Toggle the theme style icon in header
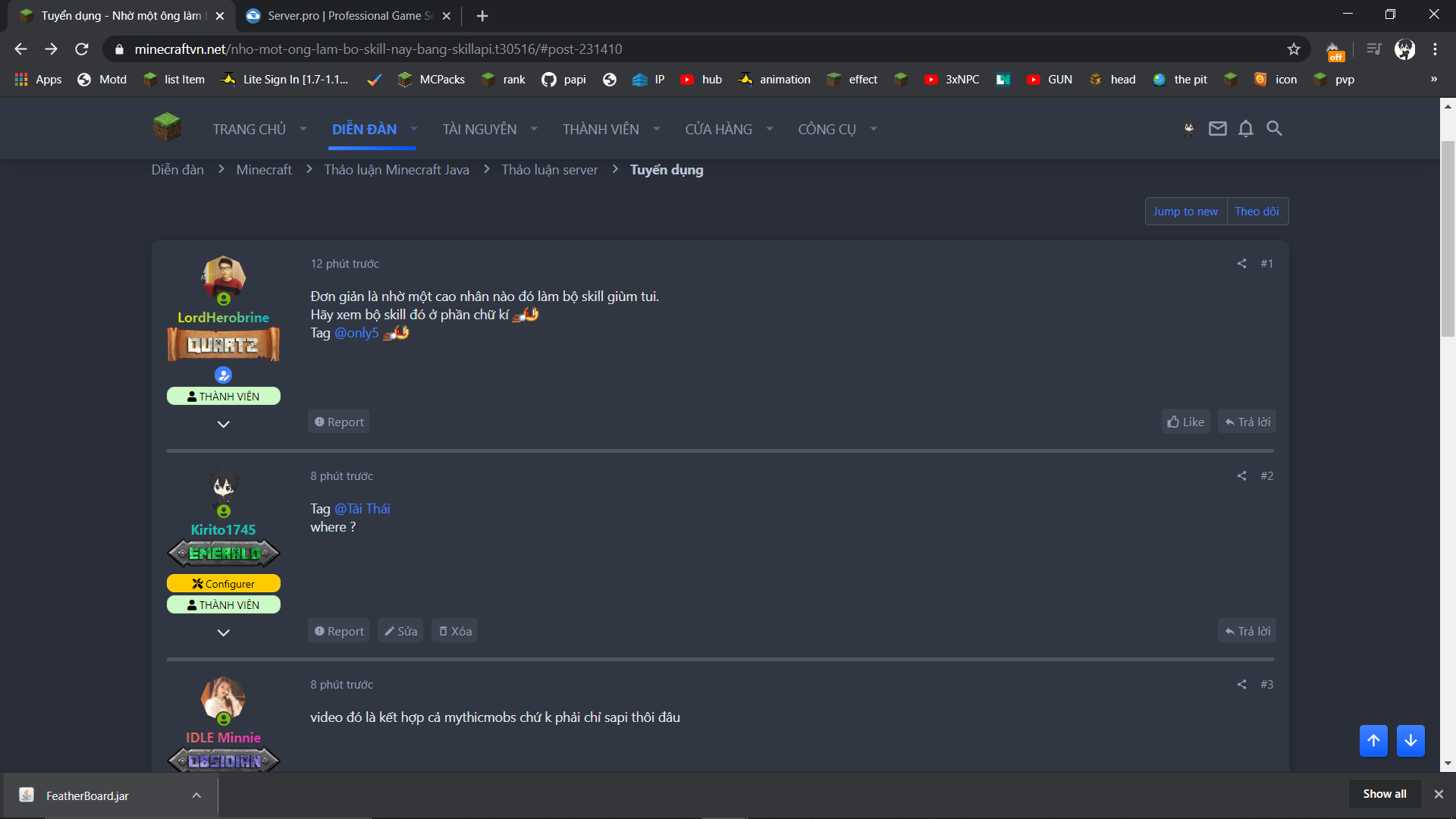Viewport: 1456px width, 819px height. coord(1189,129)
